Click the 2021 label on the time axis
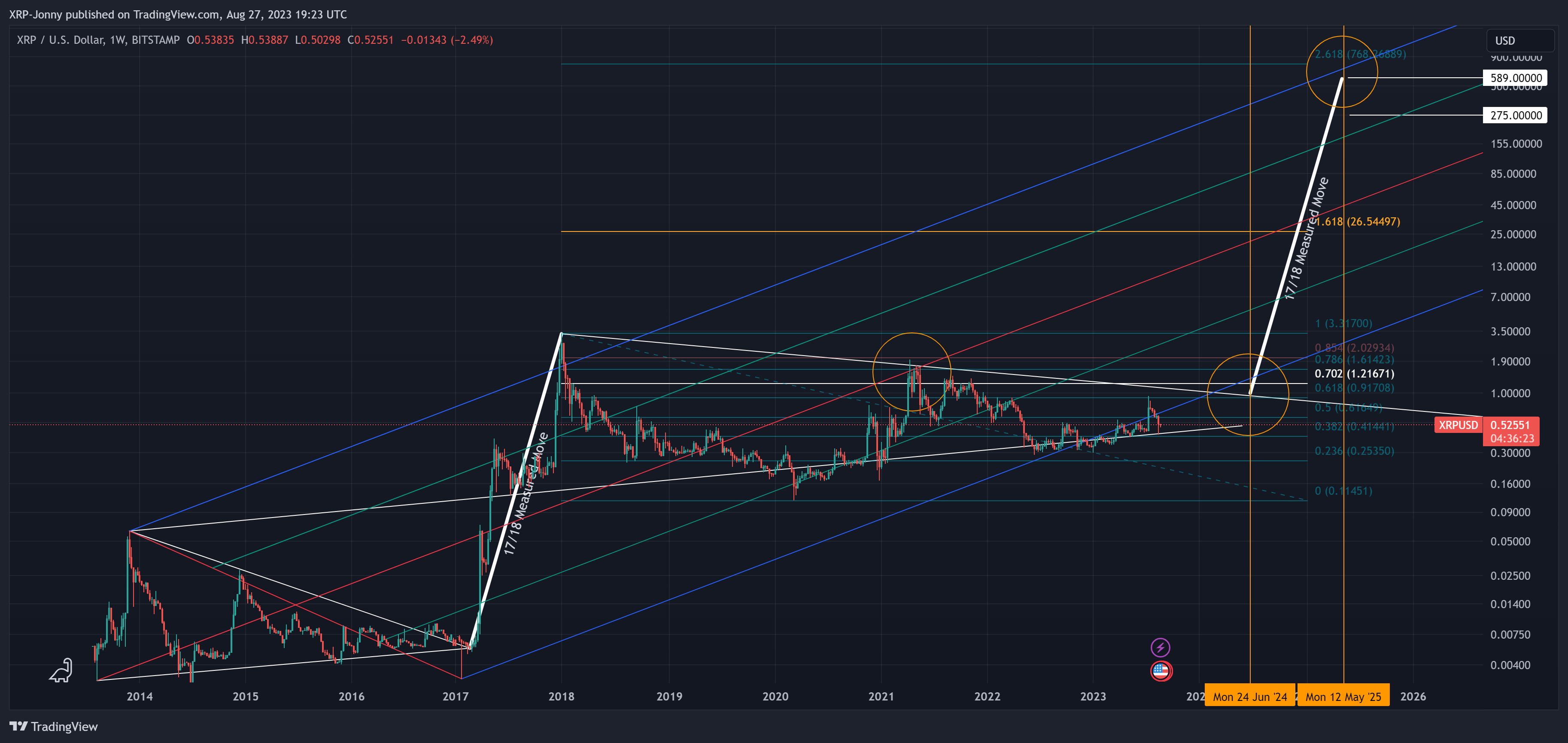Image resolution: width=1568 pixels, height=743 pixels. (x=881, y=696)
